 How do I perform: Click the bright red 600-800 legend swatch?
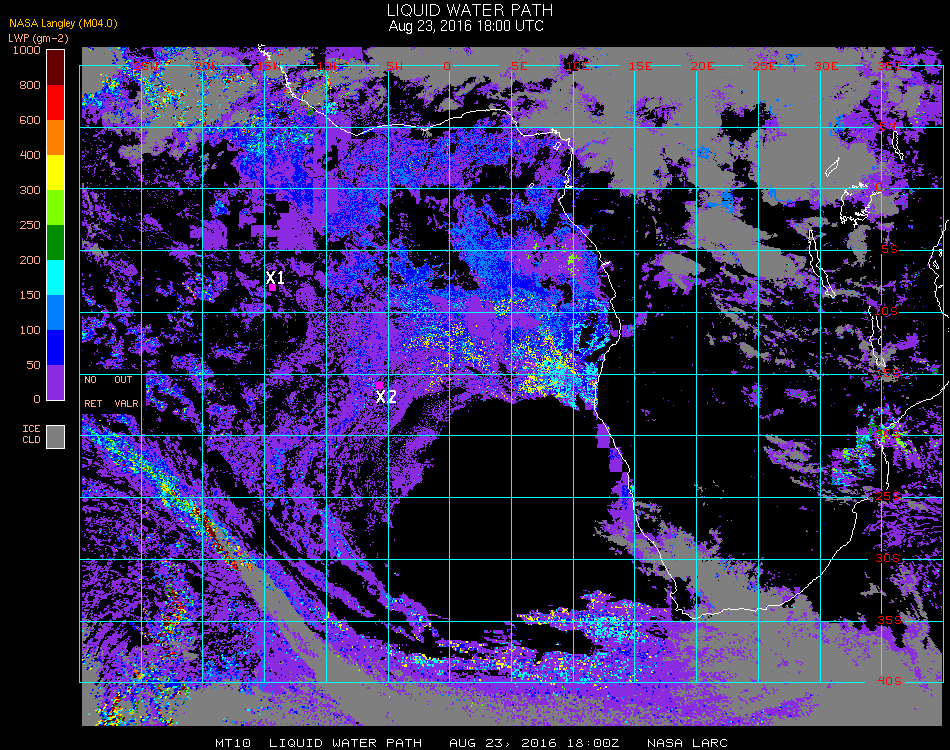(x=56, y=102)
